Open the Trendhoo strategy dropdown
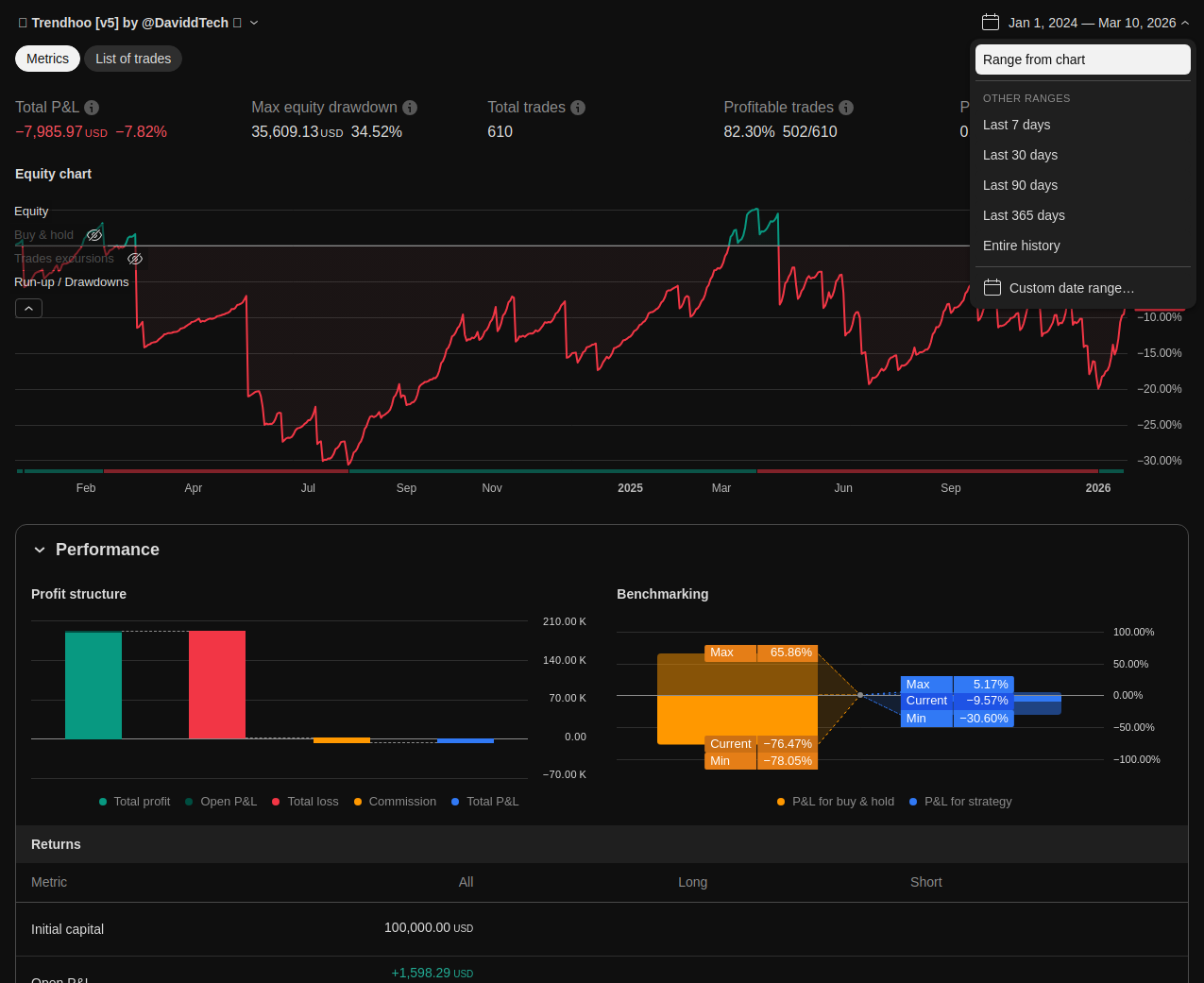Screen dimensions: 1204x983 point(254,23)
